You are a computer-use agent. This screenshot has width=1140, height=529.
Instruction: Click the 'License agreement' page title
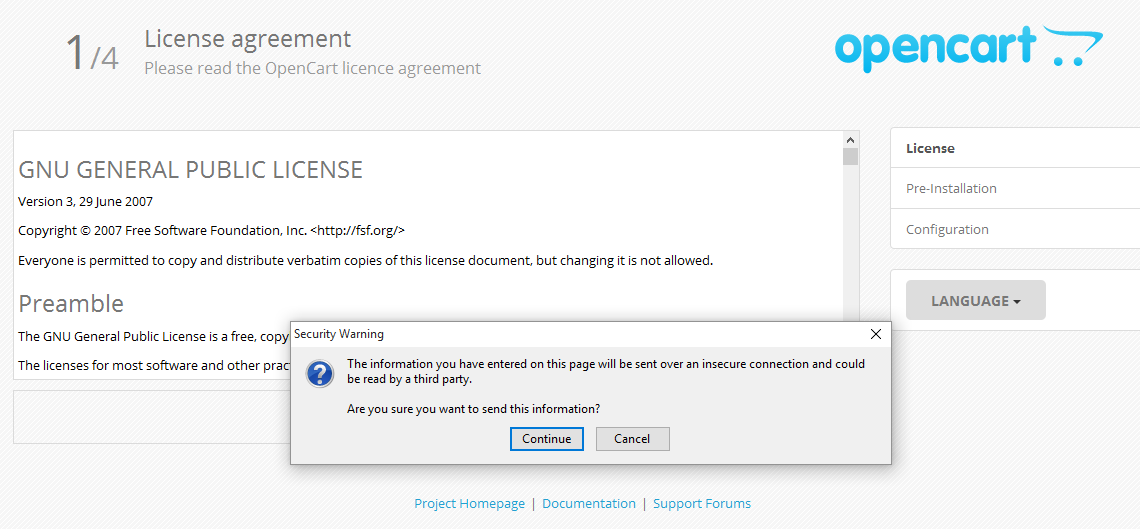pos(248,38)
